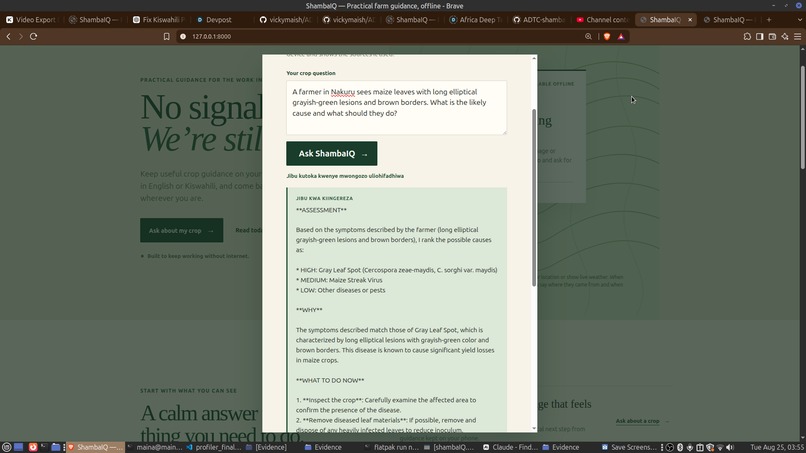806x453 pixels.
Task: Bookmark this page with the bookmark icon
Action: (x=167, y=37)
